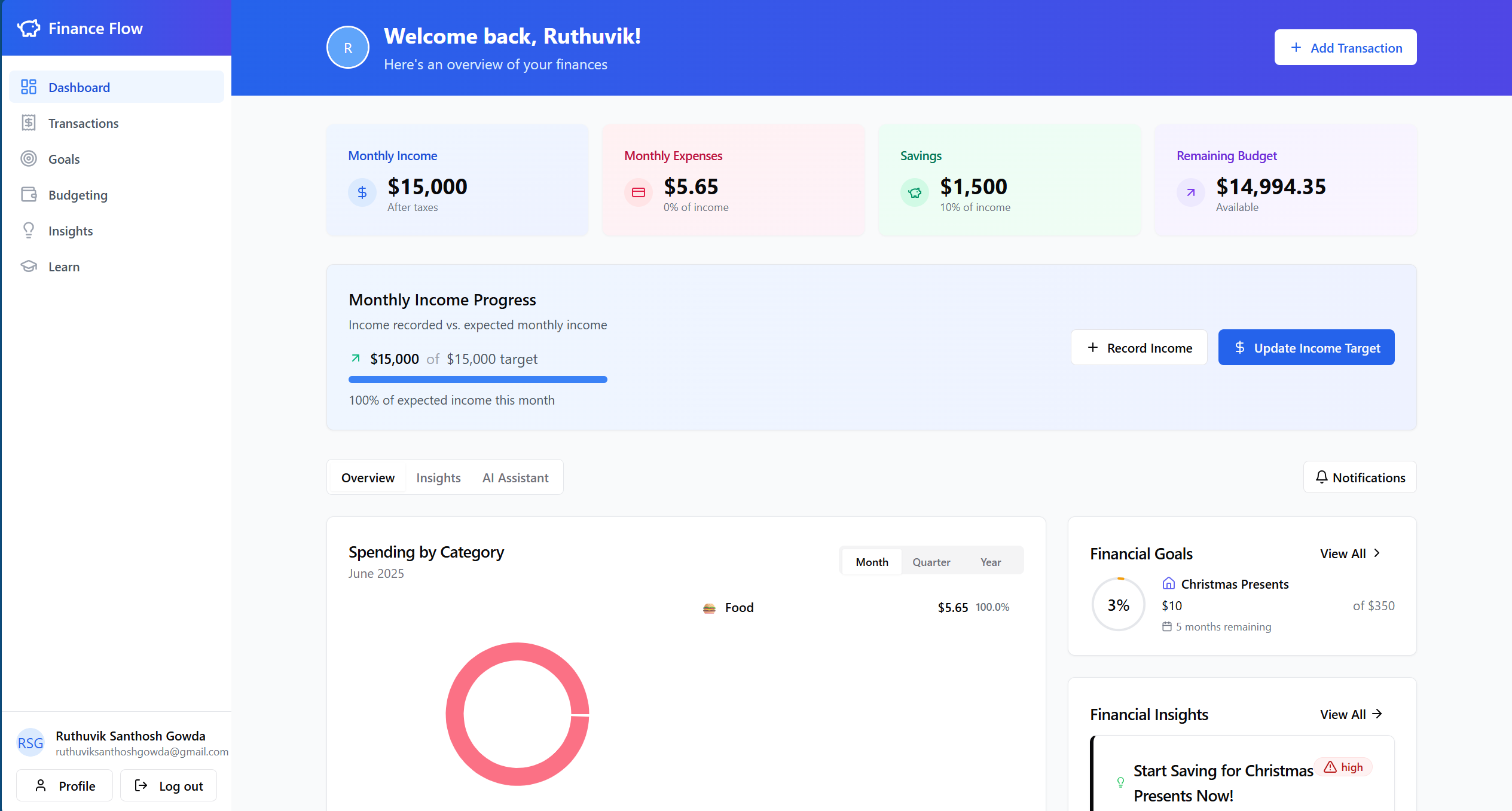The image size is (1512, 811).
Task: Click the monthly income progress bar
Action: [478, 380]
